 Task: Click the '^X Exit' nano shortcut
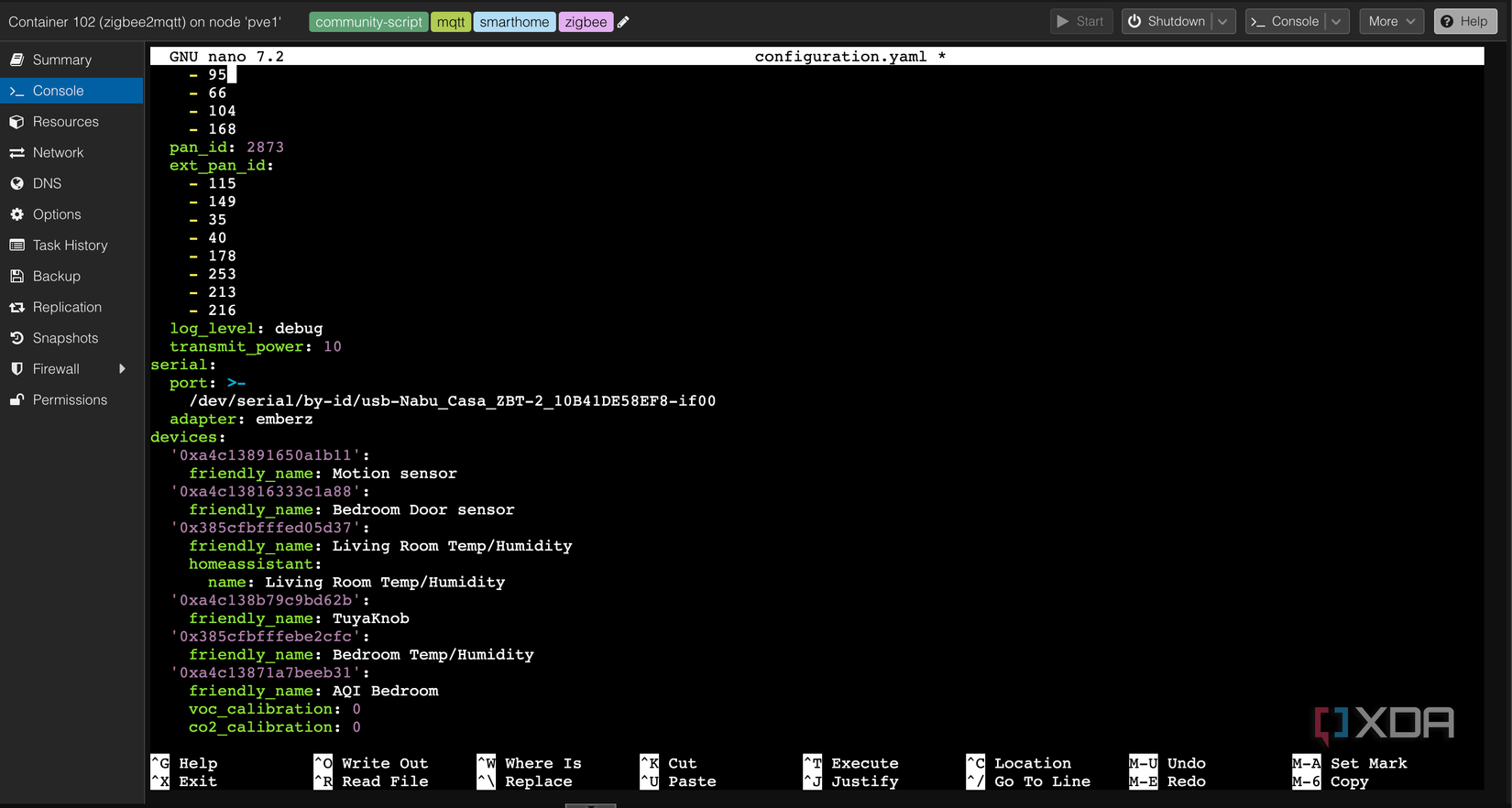[x=184, y=781]
